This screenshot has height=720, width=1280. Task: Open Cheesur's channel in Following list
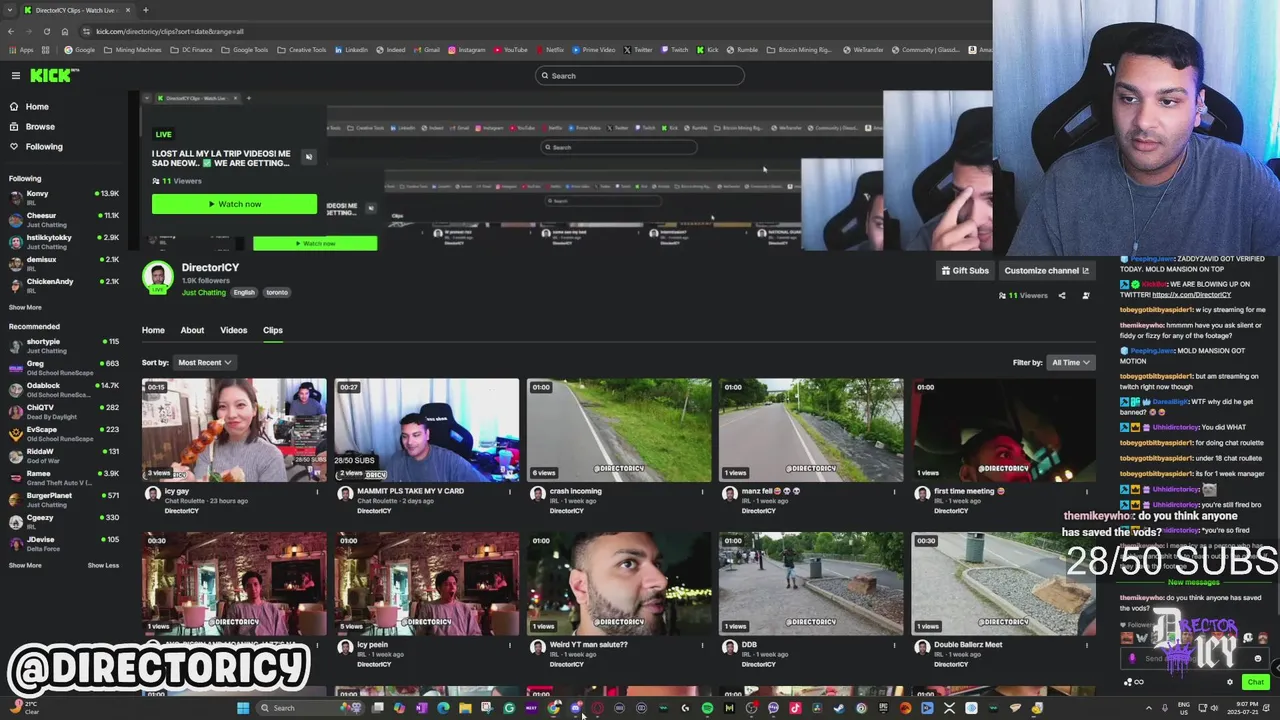[64, 219]
